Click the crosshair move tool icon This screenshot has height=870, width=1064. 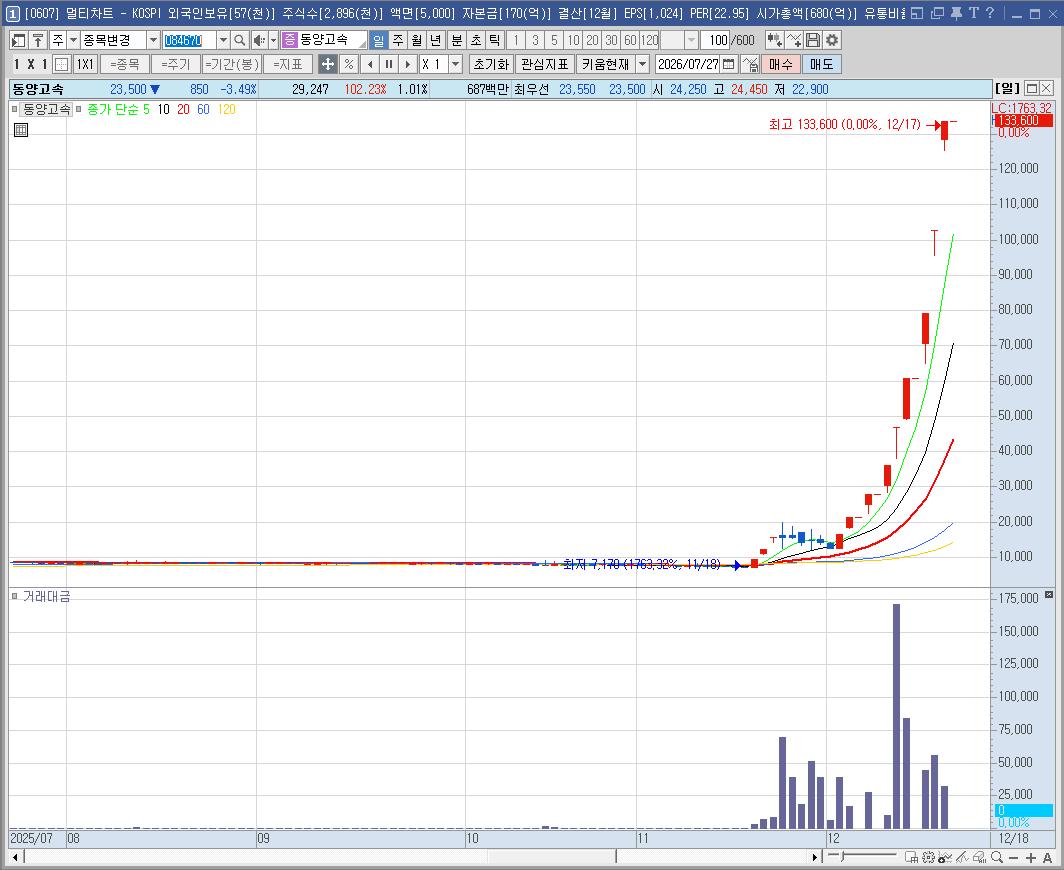tap(328, 64)
